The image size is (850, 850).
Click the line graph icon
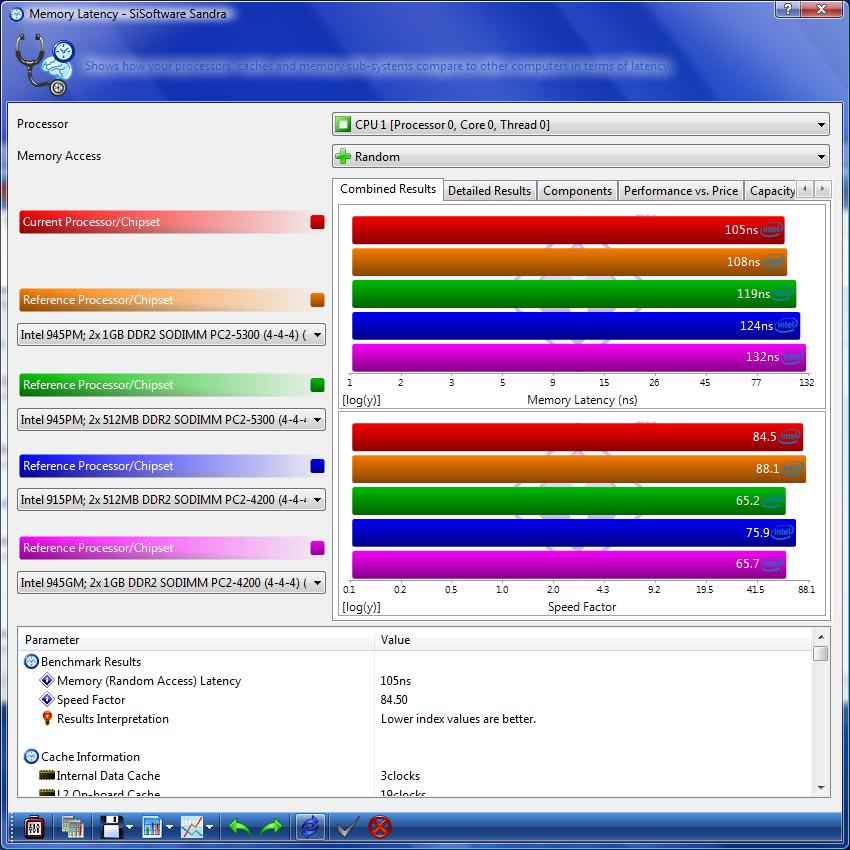[192, 827]
